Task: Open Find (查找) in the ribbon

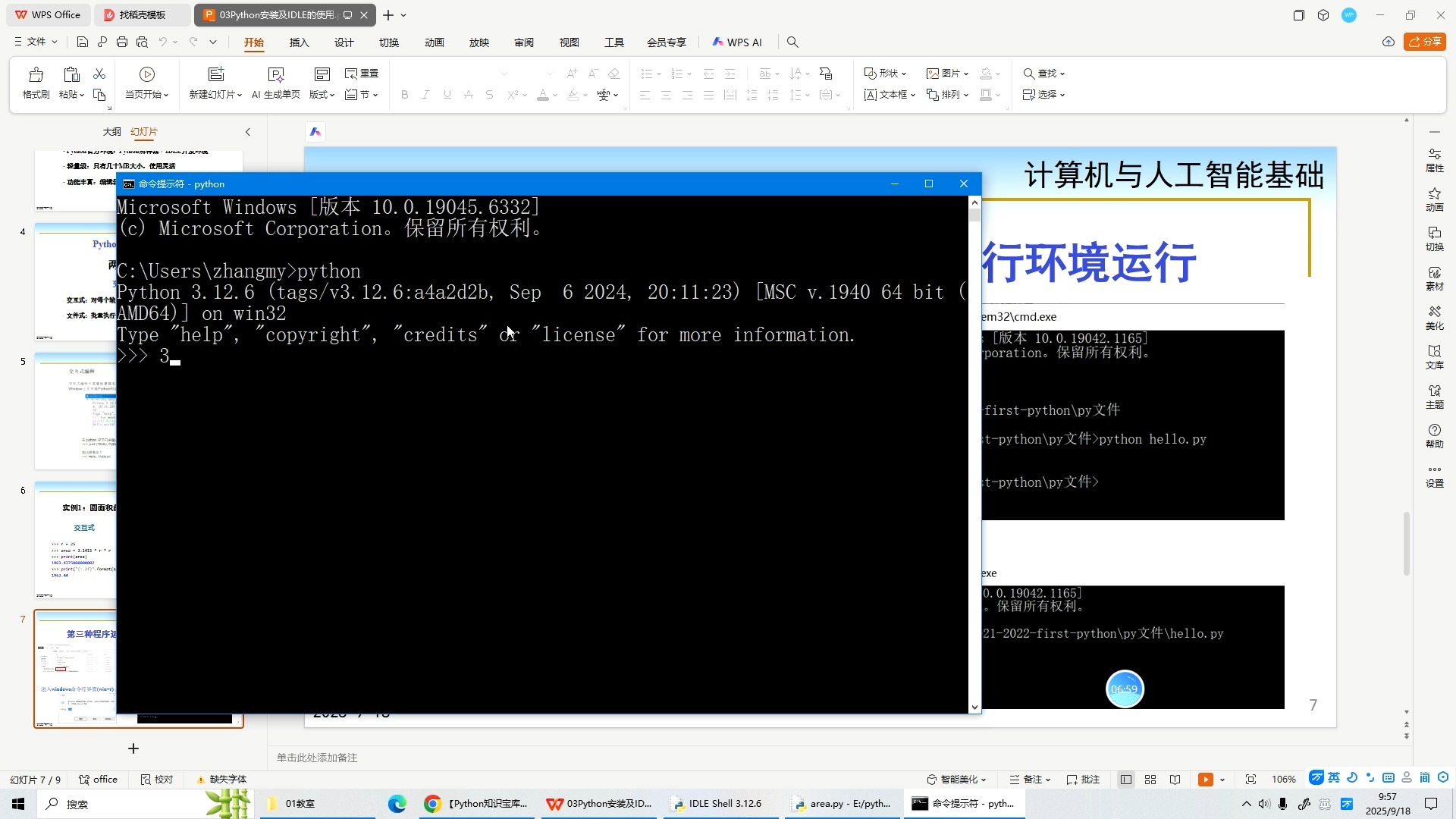Action: (x=1043, y=74)
